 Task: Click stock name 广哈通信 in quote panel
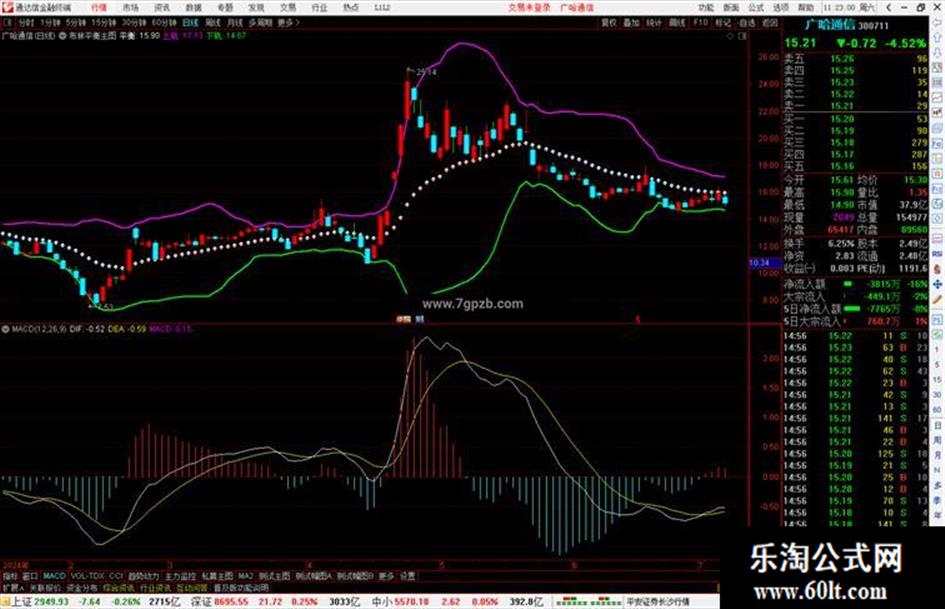point(830,25)
